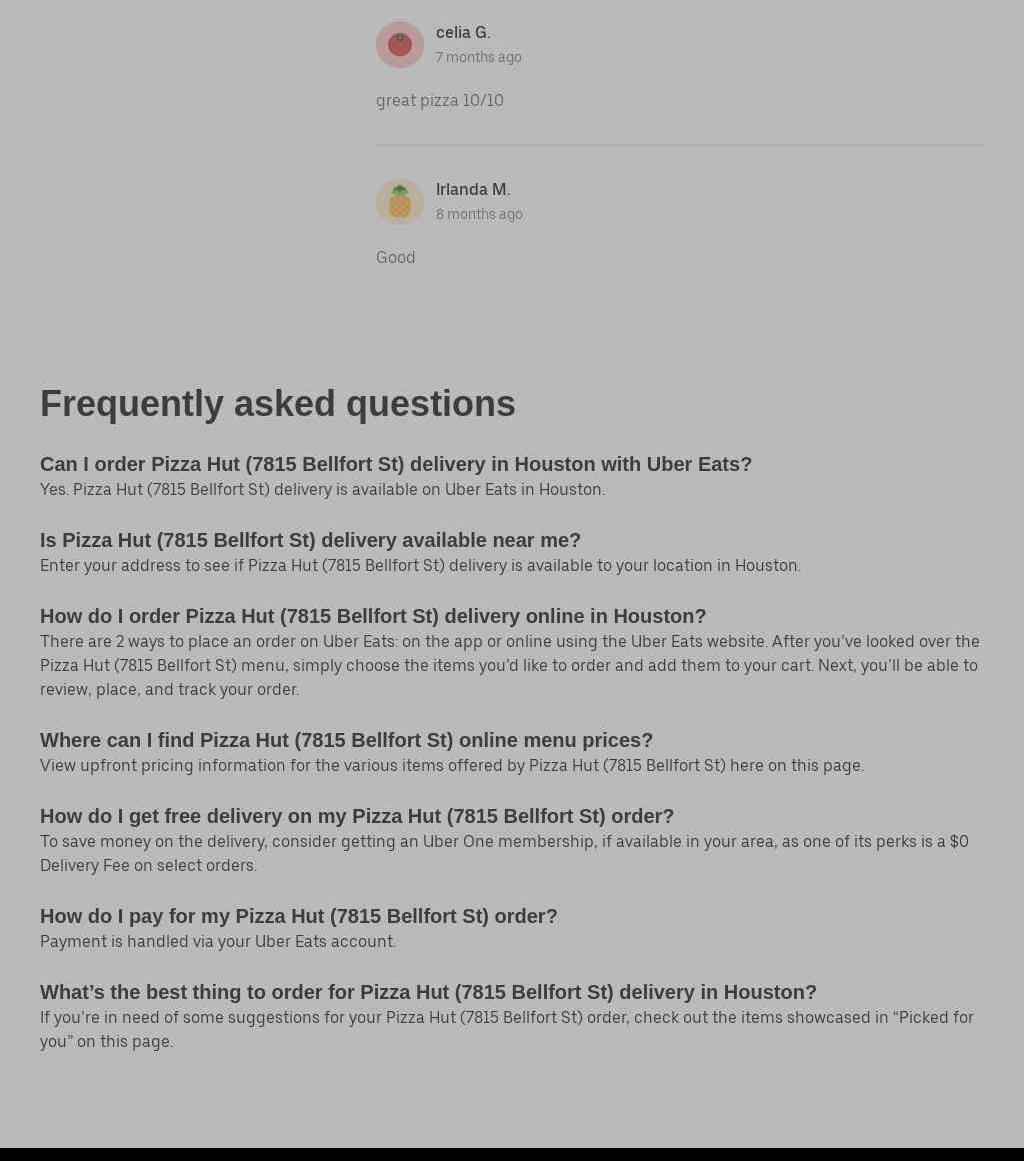Screen dimensions: 1024x1161
Task: Select 'How do I order Pizza Hut online' question
Action: (373, 616)
